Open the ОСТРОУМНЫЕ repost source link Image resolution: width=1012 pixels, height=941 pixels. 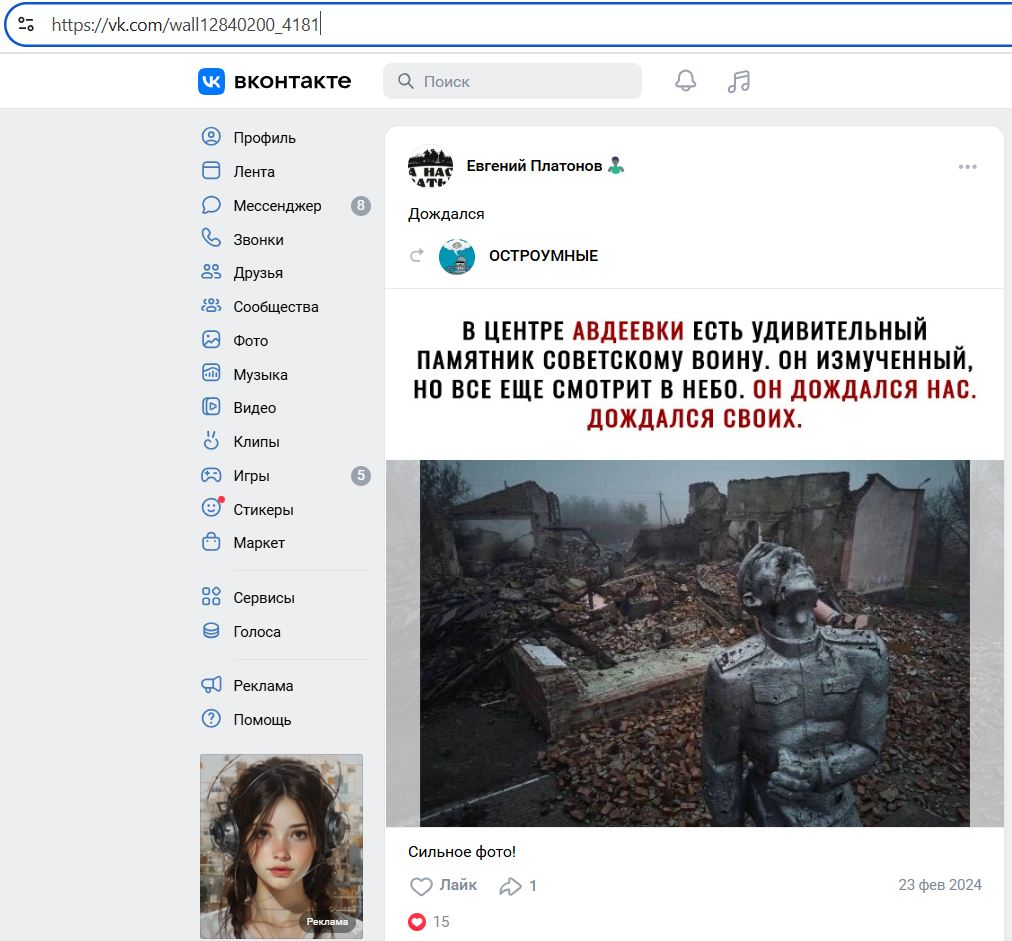(543, 256)
